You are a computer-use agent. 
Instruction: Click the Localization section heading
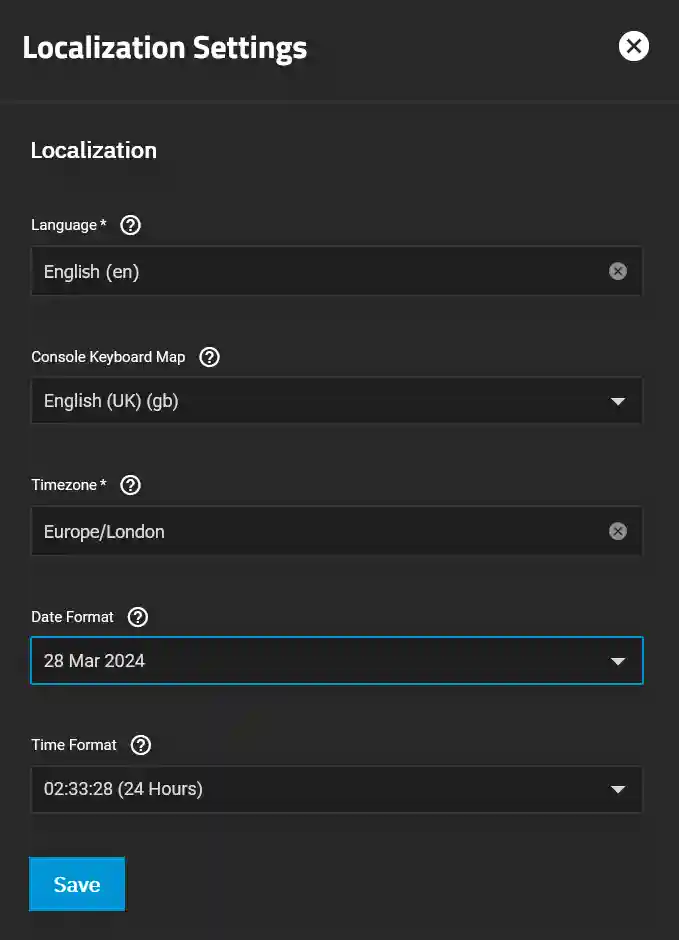(x=93, y=151)
